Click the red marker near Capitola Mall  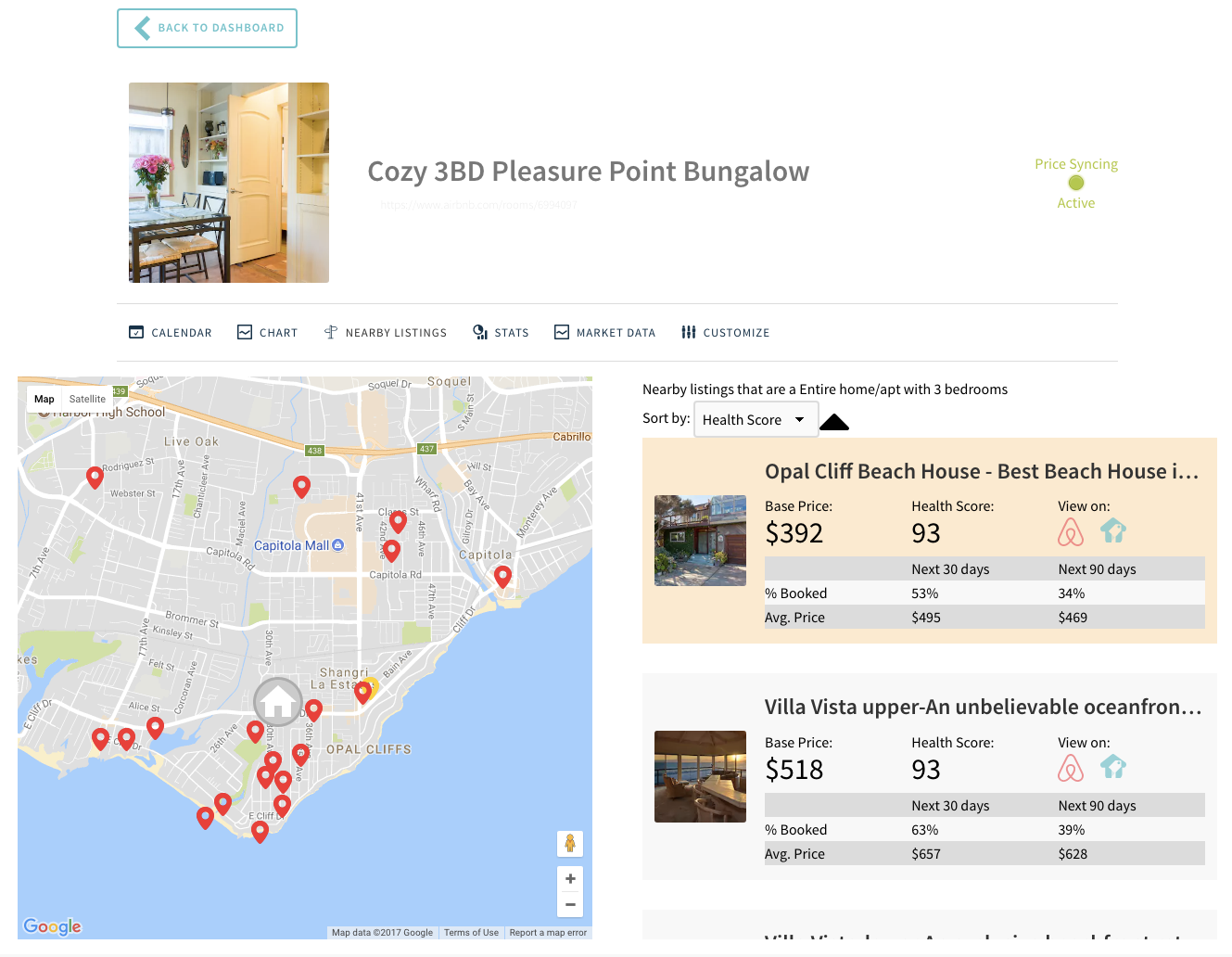point(391,547)
